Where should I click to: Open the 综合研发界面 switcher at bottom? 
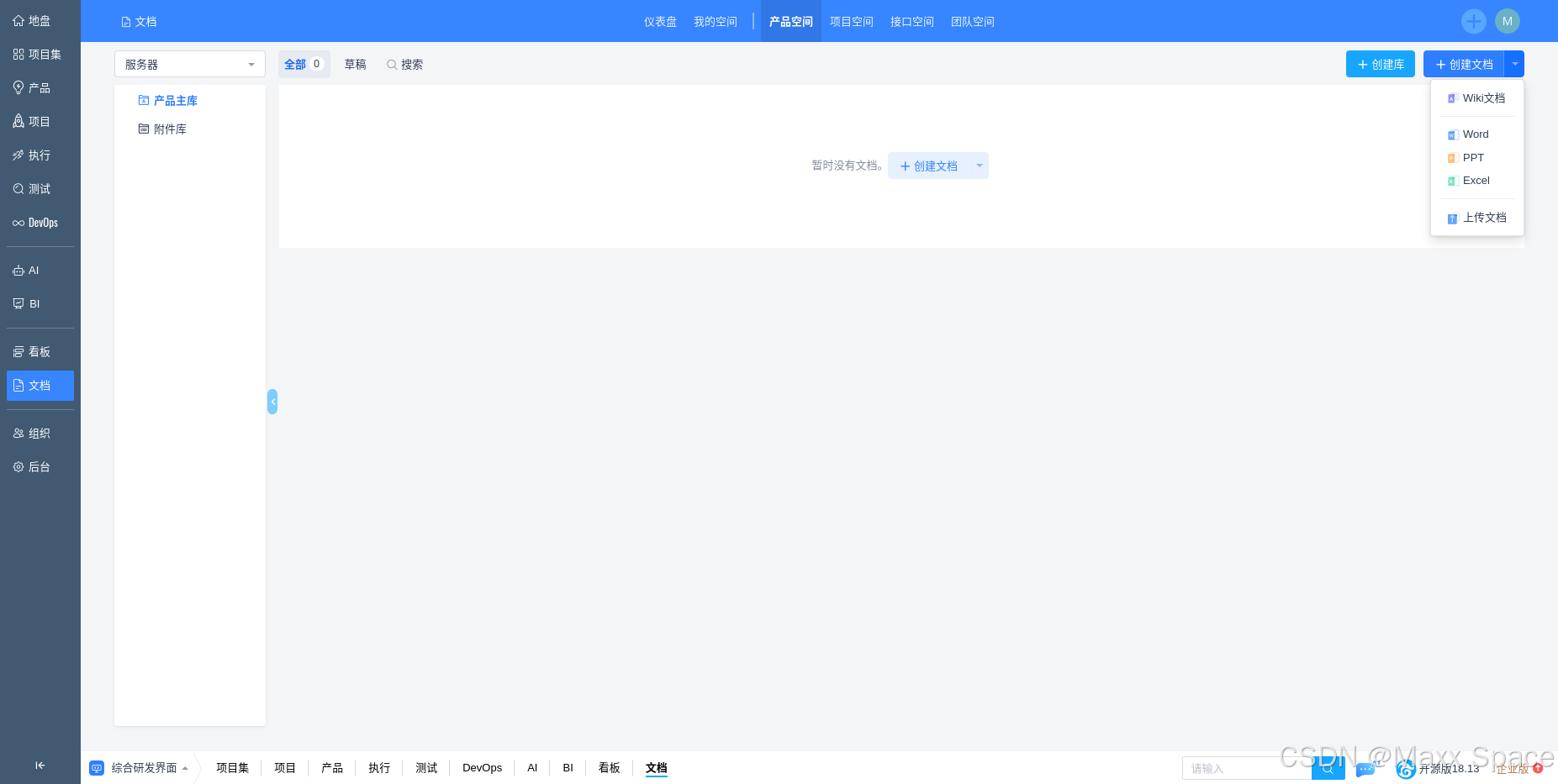[x=139, y=768]
